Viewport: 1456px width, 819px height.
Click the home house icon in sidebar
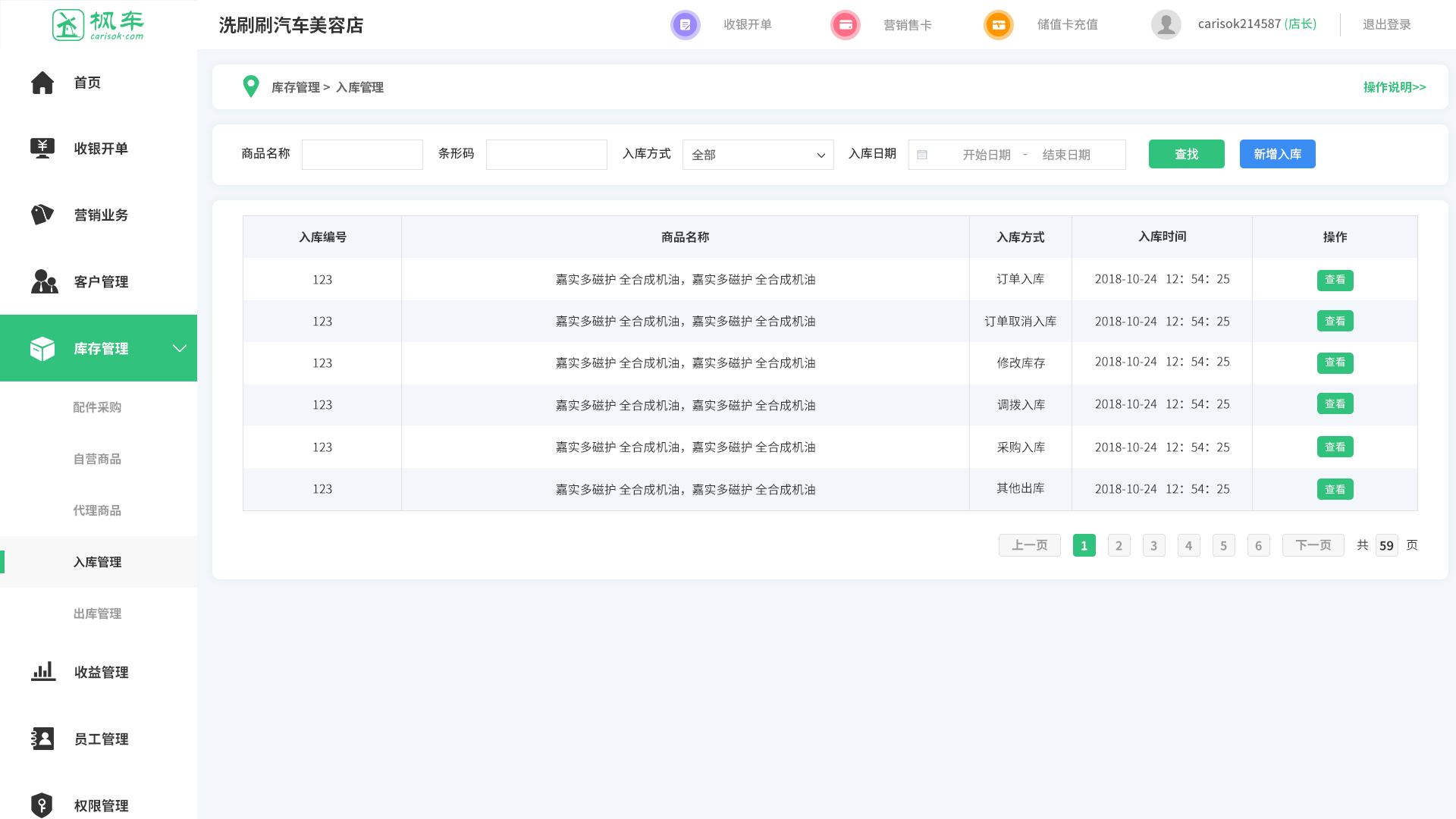click(x=42, y=83)
